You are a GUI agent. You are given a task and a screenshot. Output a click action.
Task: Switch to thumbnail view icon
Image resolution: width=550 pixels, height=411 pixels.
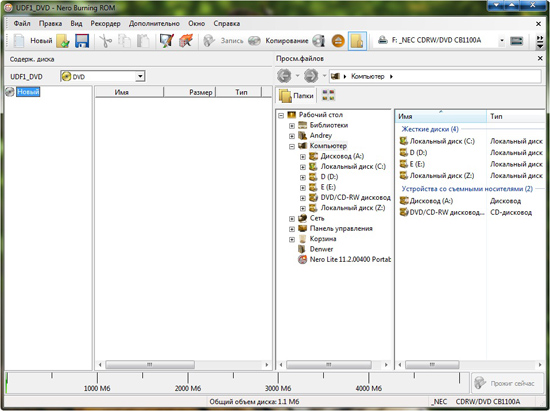329,95
